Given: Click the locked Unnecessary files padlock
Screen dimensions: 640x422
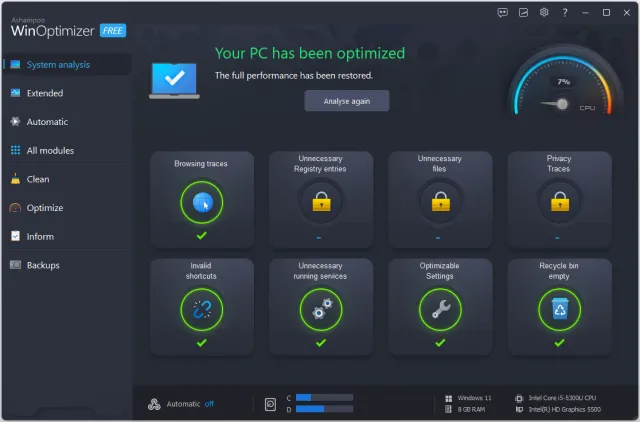Looking at the screenshot, I should pyautogui.click(x=440, y=201).
